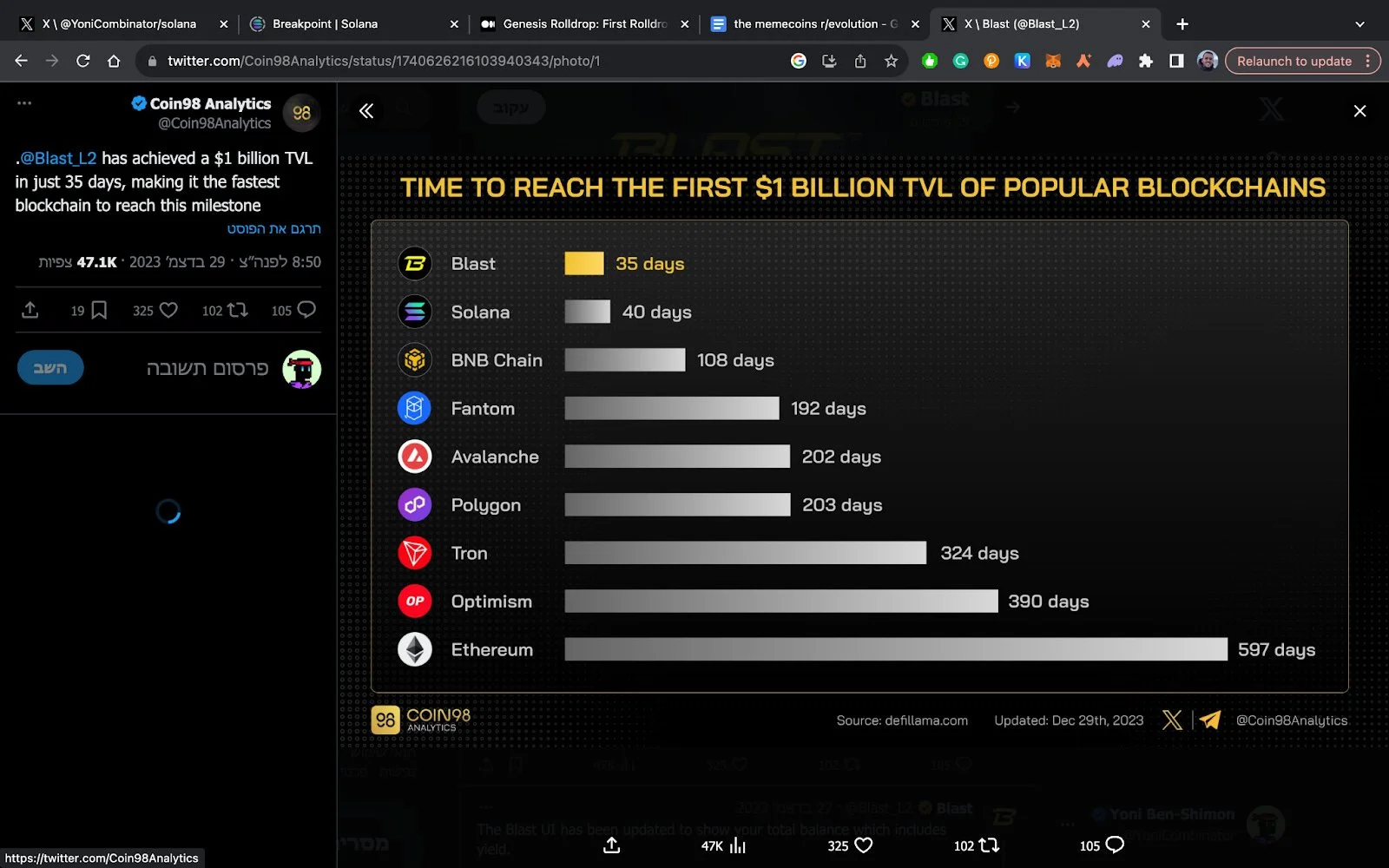Viewport: 1389px width, 868px height.
Task: Switch to the memecoins r/evolution tab
Action: [x=814, y=24]
